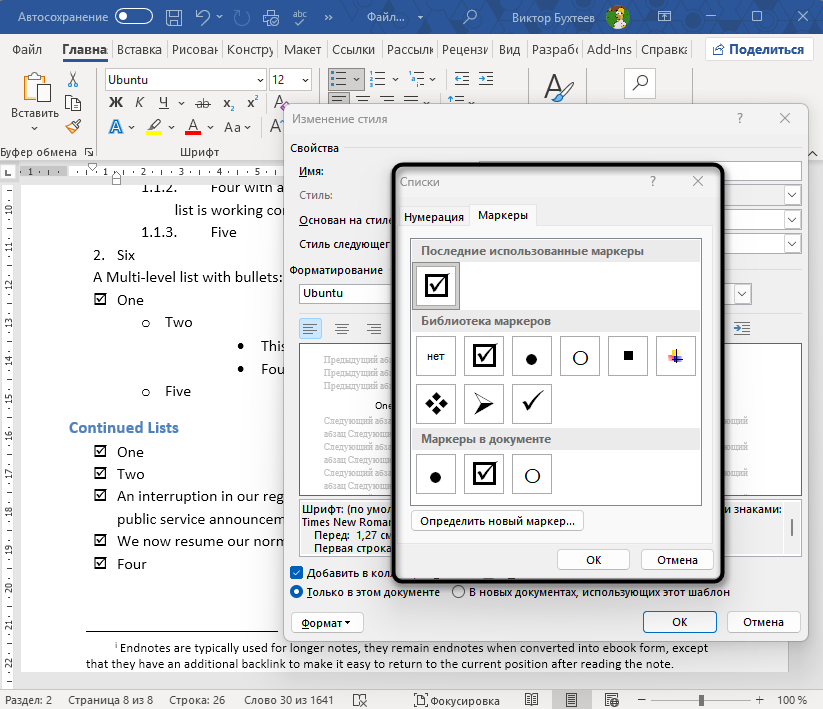
Task: Open the Файл menu
Action: tap(27, 50)
